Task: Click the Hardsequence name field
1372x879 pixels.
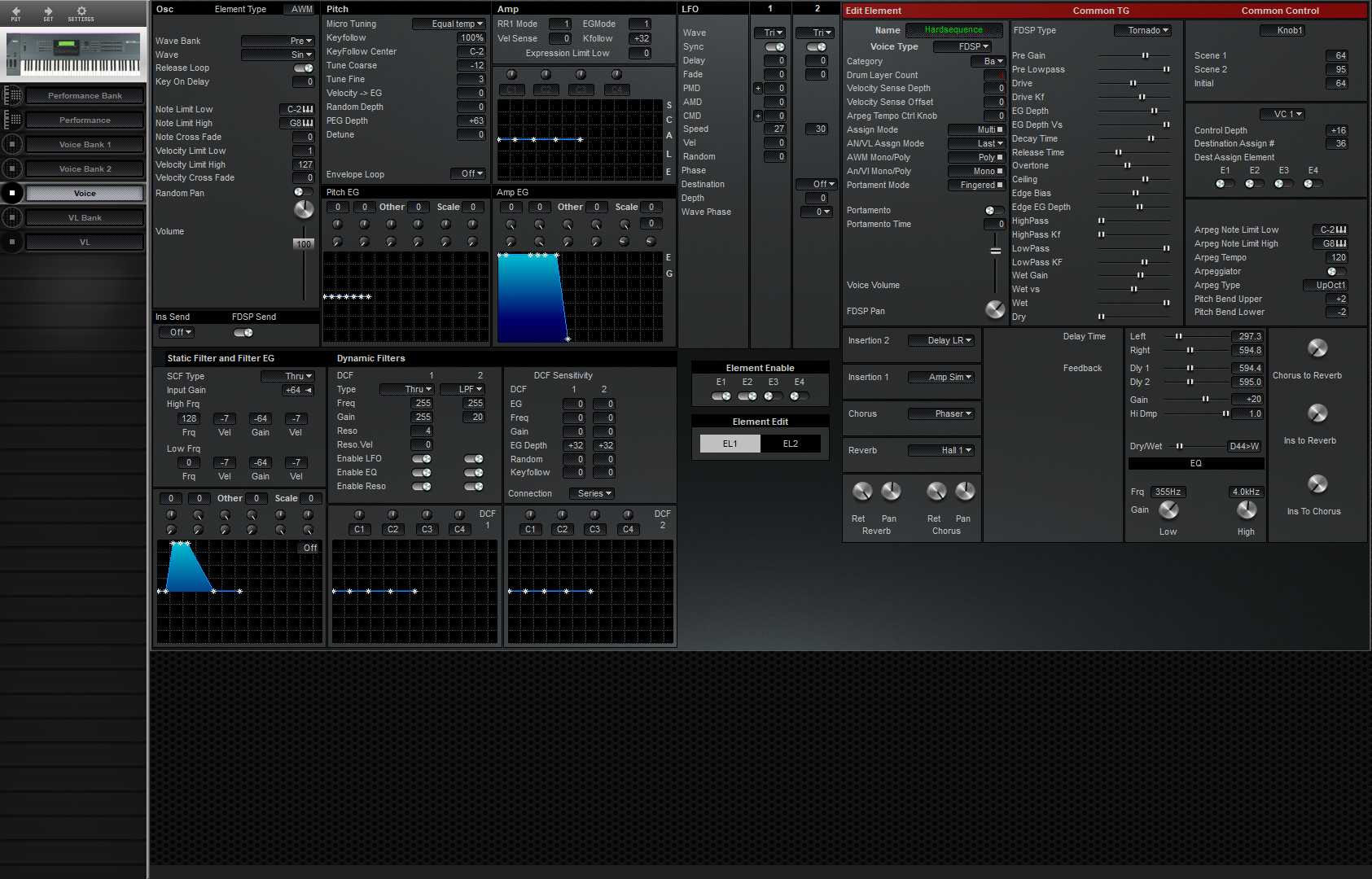Action: point(953,29)
